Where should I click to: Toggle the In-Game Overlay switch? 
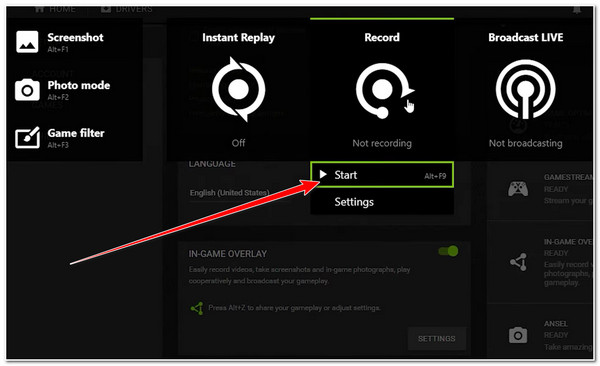448,251
